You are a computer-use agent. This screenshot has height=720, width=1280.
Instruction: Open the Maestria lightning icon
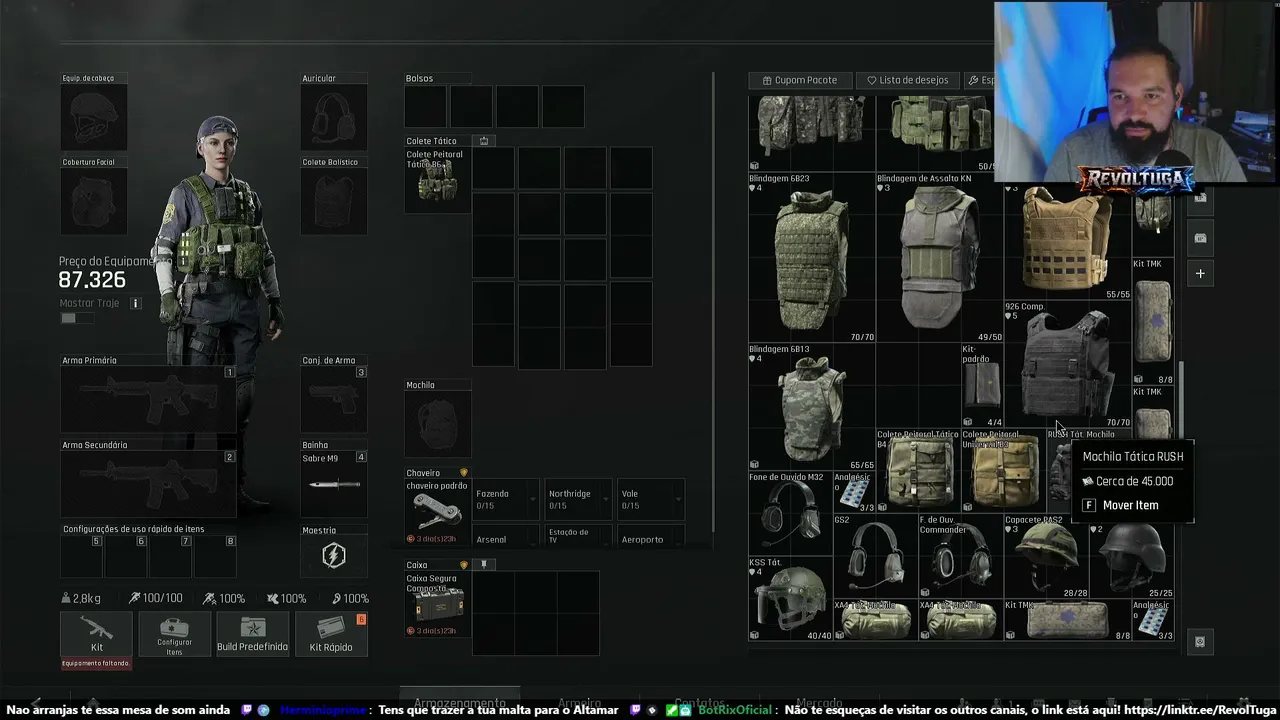334,556
